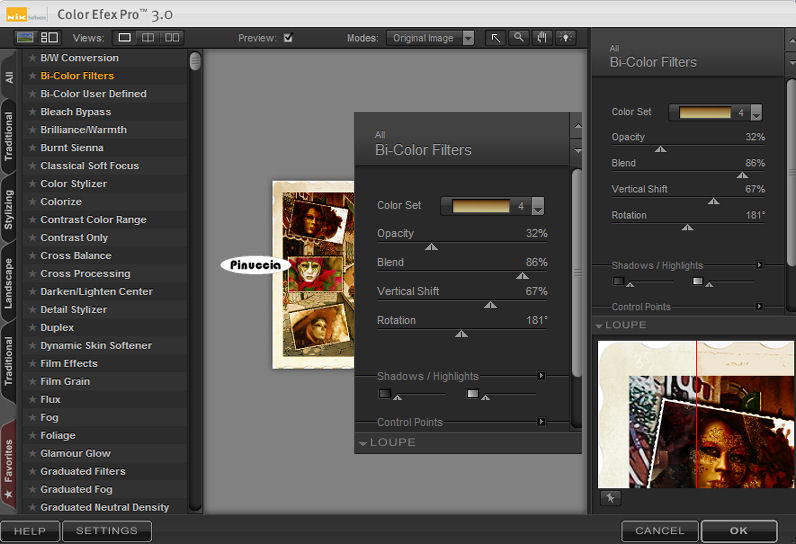Open the All filter category tab

click(x=9, y=77)
